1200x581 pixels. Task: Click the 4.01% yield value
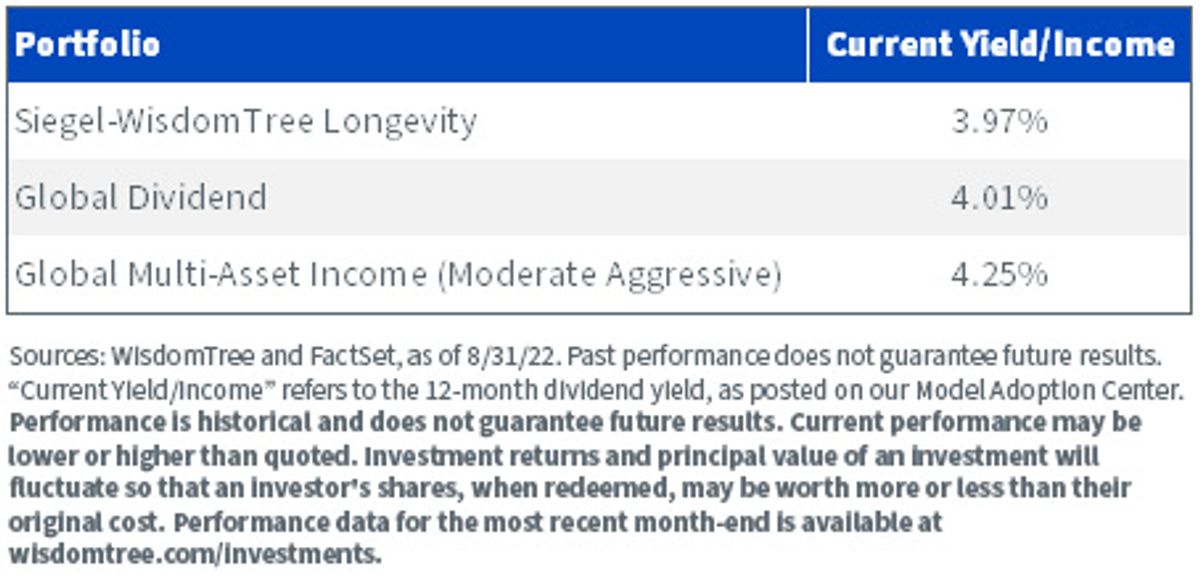[1000, 197]
